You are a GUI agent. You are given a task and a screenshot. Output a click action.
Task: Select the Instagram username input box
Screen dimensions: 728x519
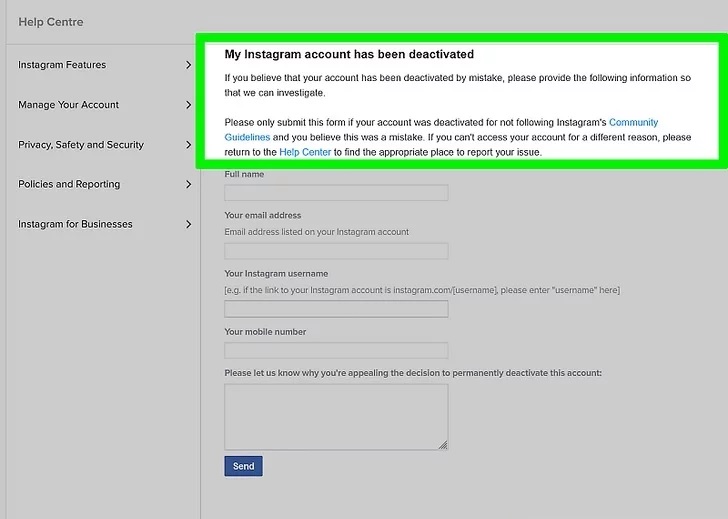(x=336, y=309)
